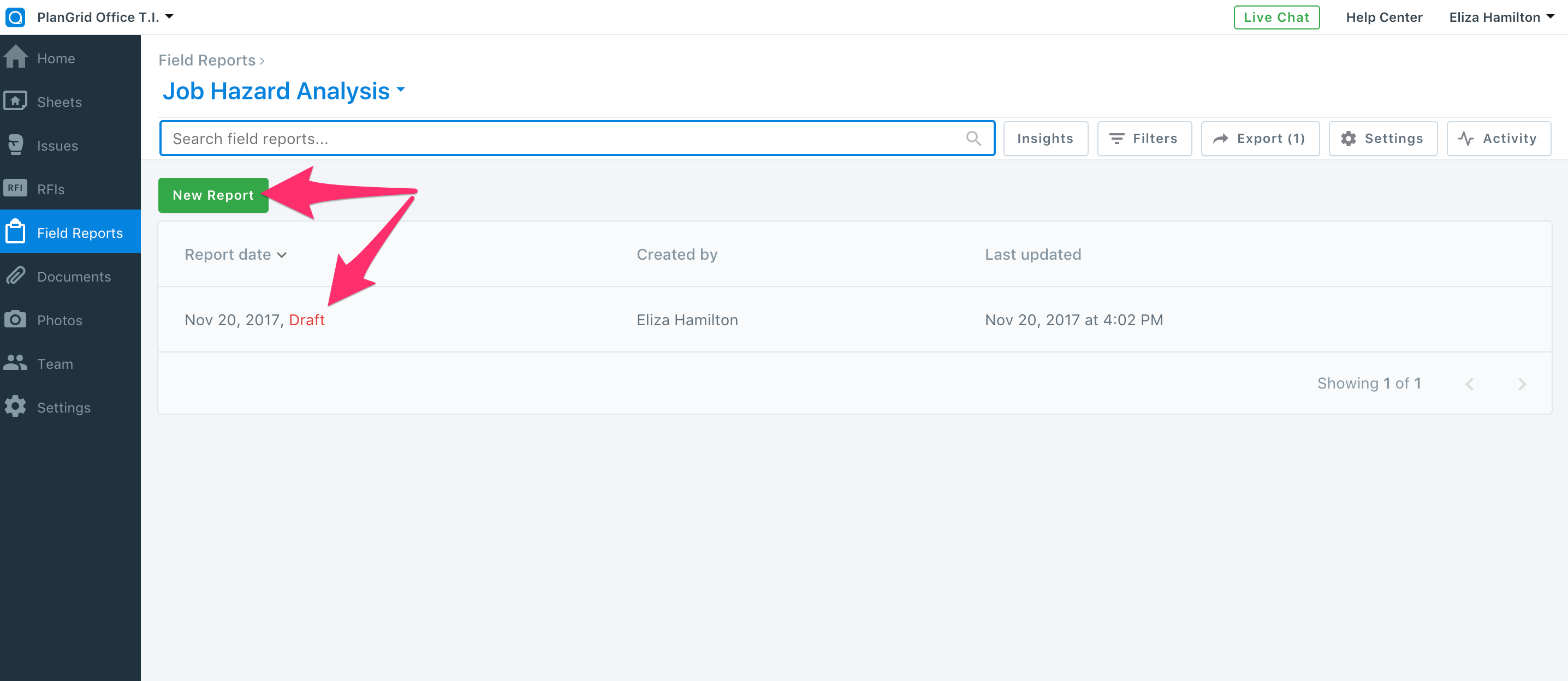The width and height of the screenshot is (1568, 681).
Task: Open the Eliza Hamilton account menu
Action: (1501, 17)
